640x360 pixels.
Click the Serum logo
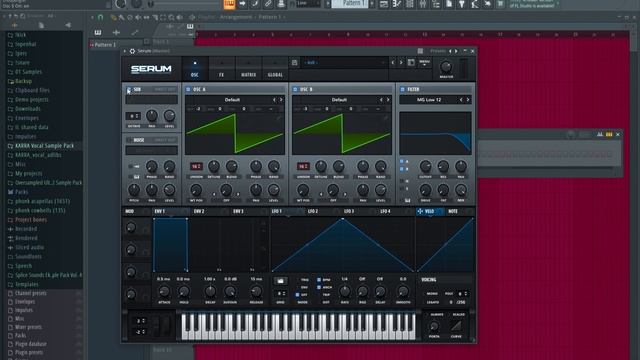pyautogui.click(x=151, y=69)
